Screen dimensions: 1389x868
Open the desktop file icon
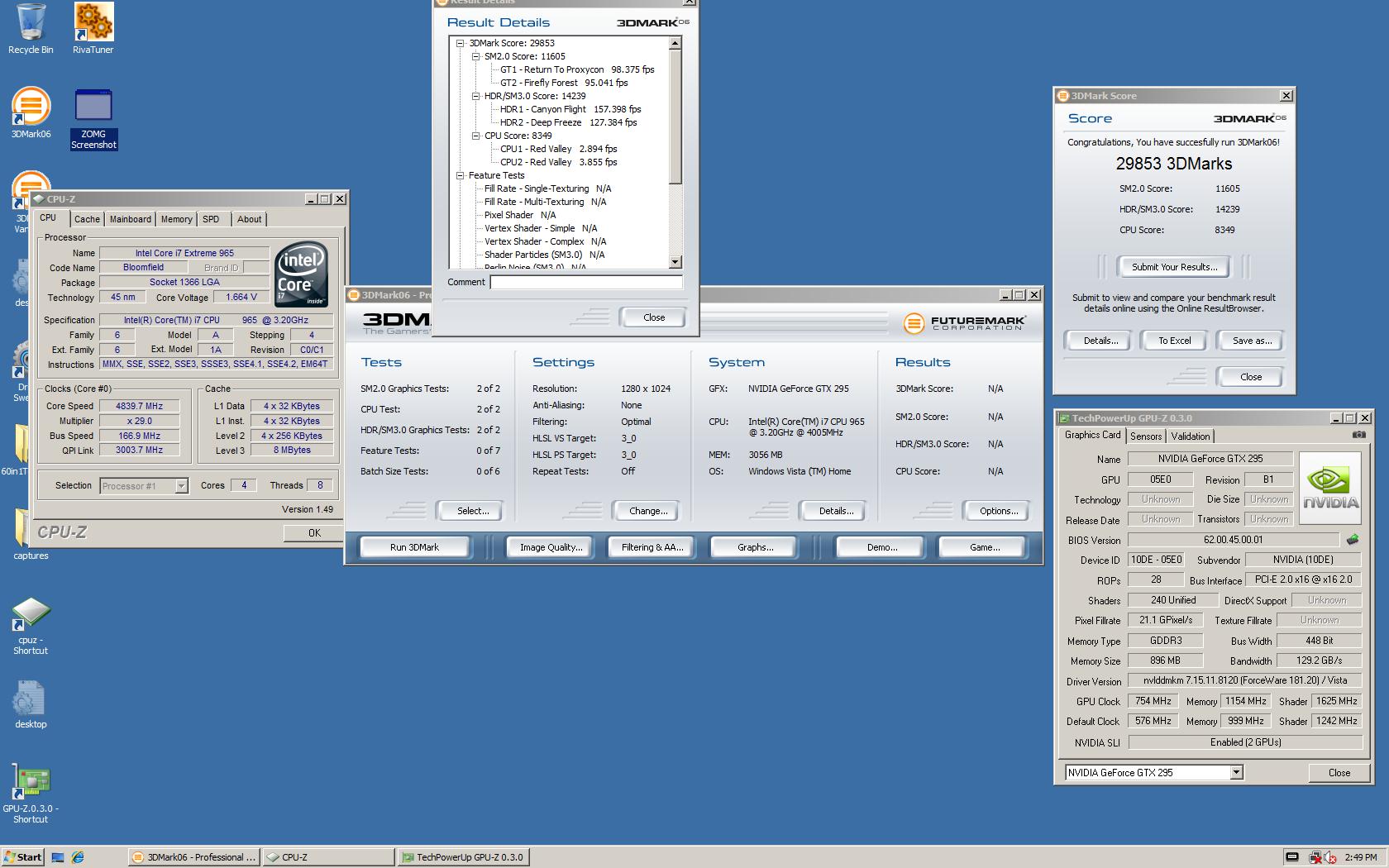31,705
